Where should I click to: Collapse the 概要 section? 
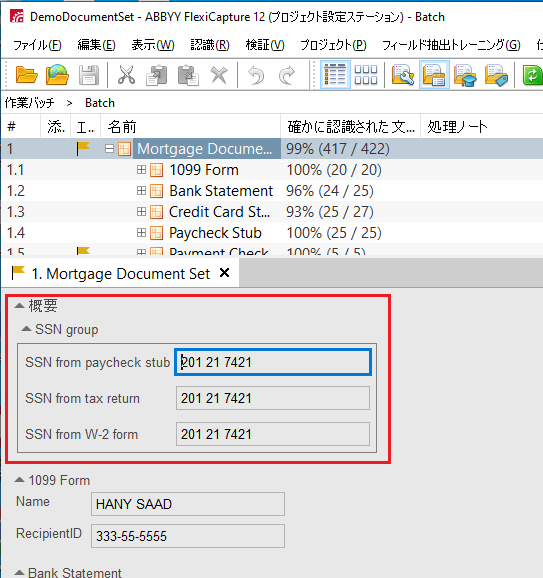pos(19,305)
